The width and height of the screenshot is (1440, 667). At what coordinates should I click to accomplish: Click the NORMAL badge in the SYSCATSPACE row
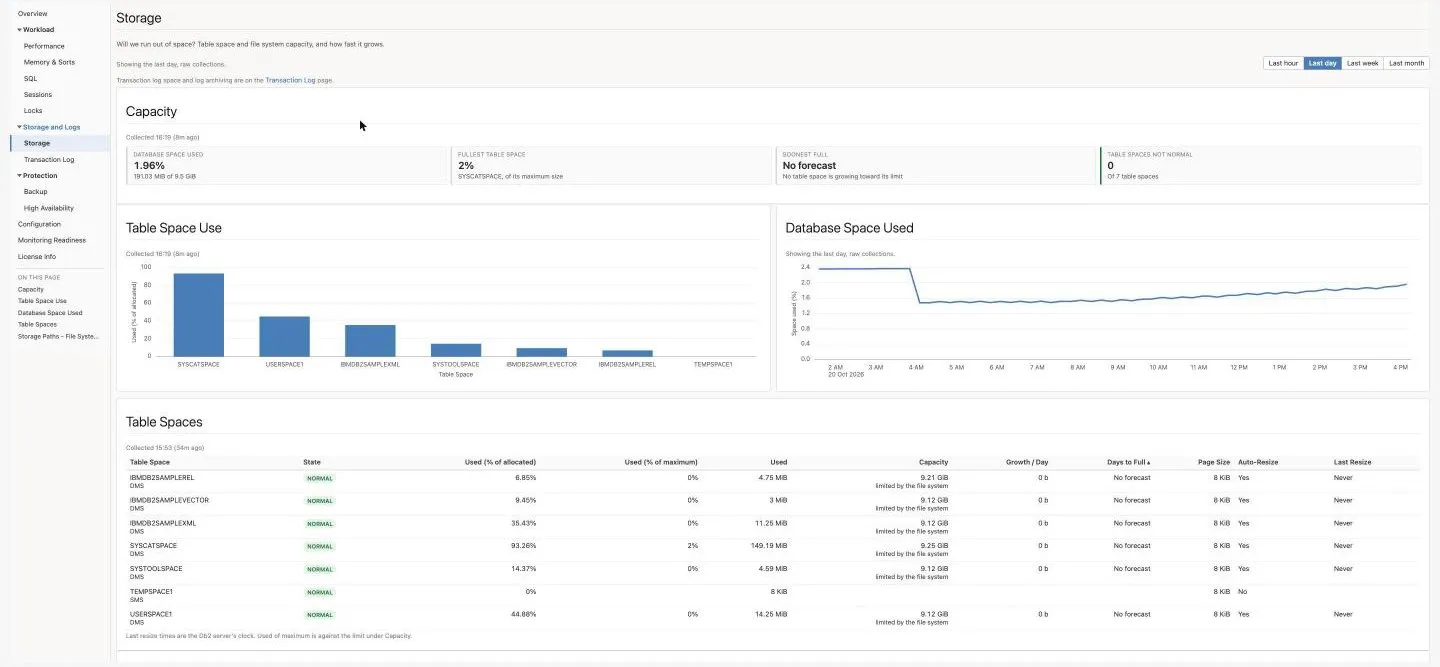320,546
